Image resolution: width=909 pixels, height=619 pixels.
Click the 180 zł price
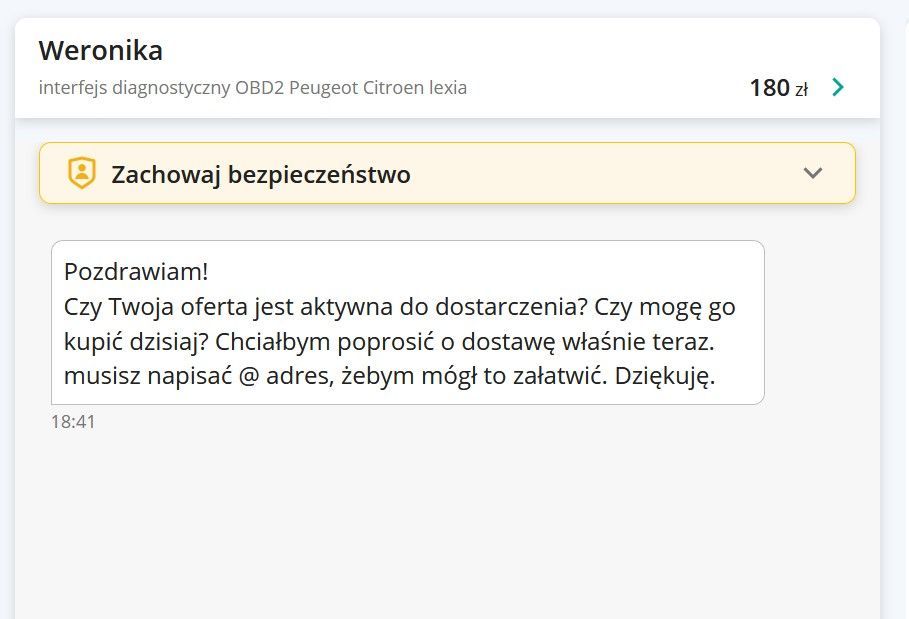click(x=779, y=88)
